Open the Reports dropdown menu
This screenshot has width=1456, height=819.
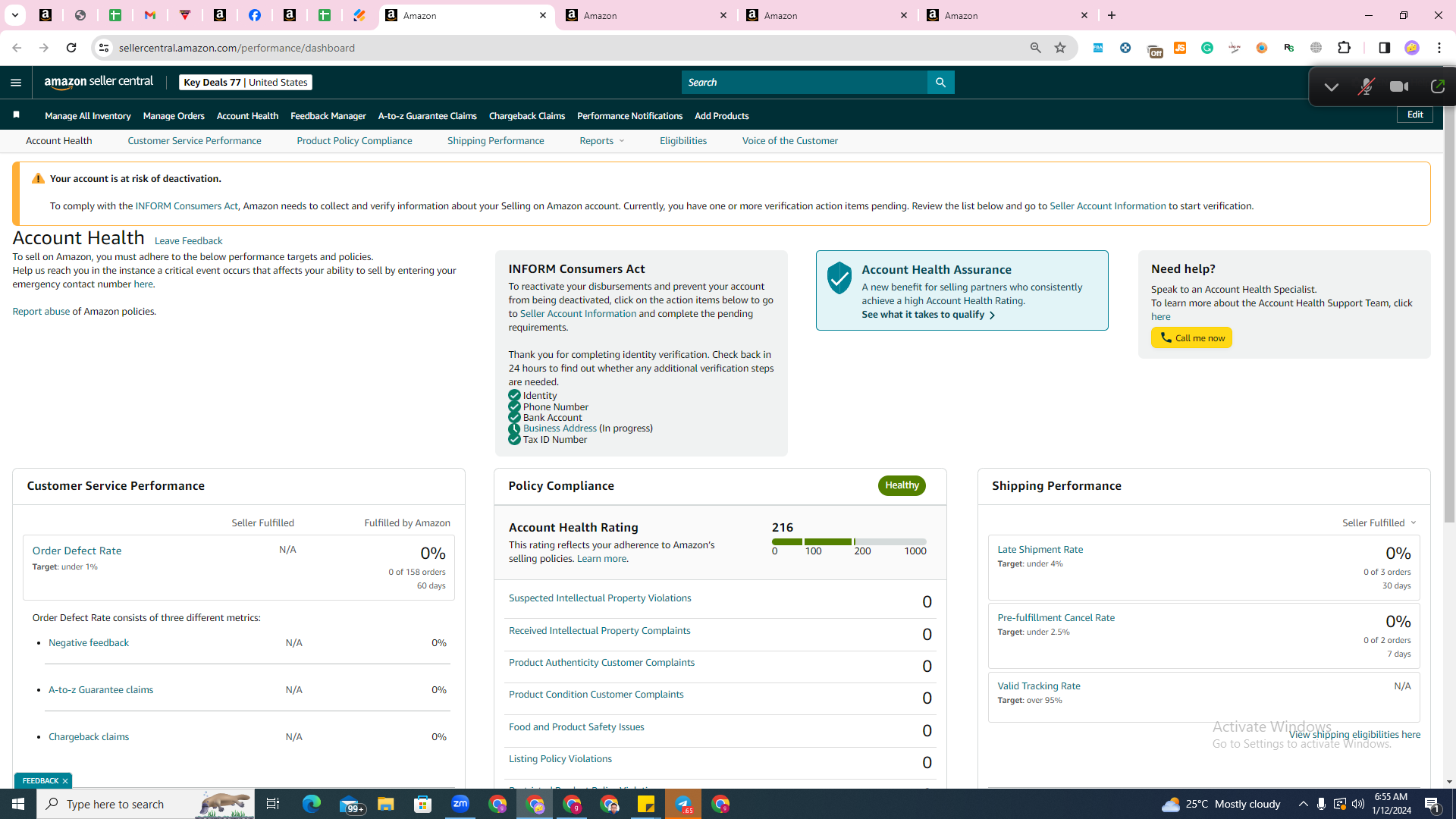coord(602,141)
